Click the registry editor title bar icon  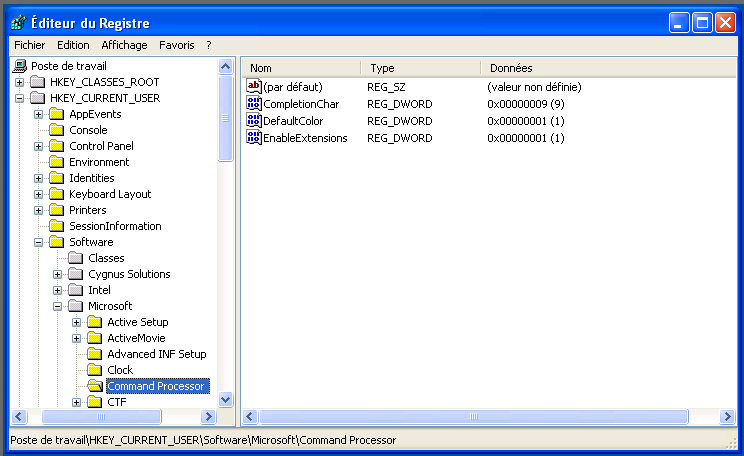tap(18, 23)
